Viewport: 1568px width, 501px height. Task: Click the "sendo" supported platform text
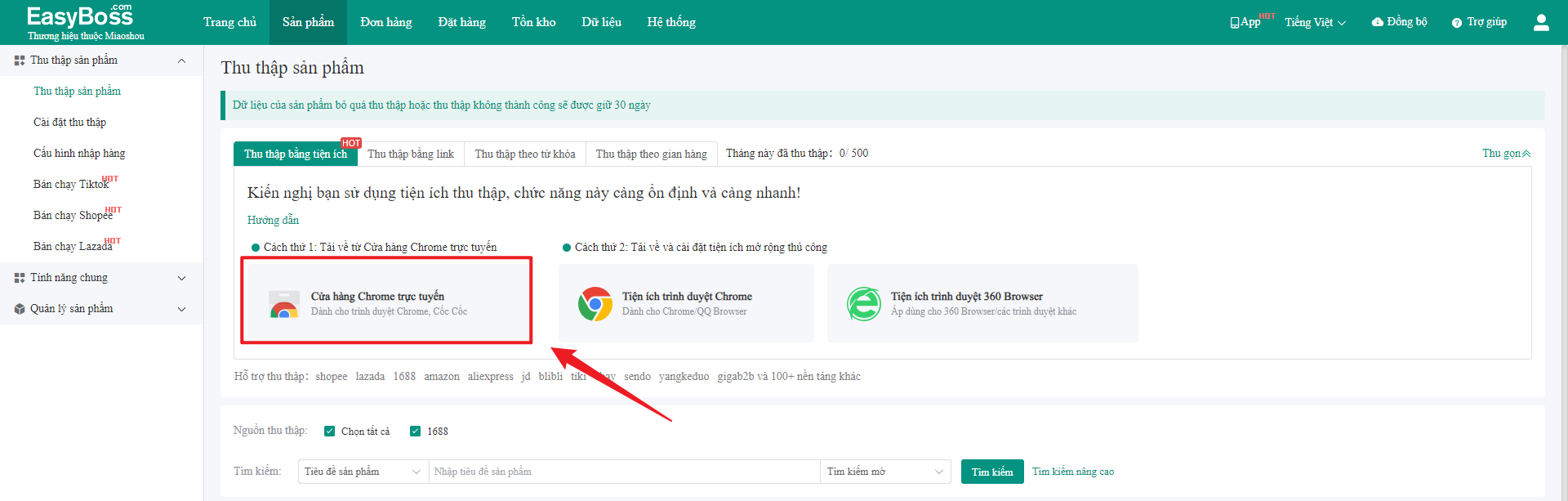[637, 377]
